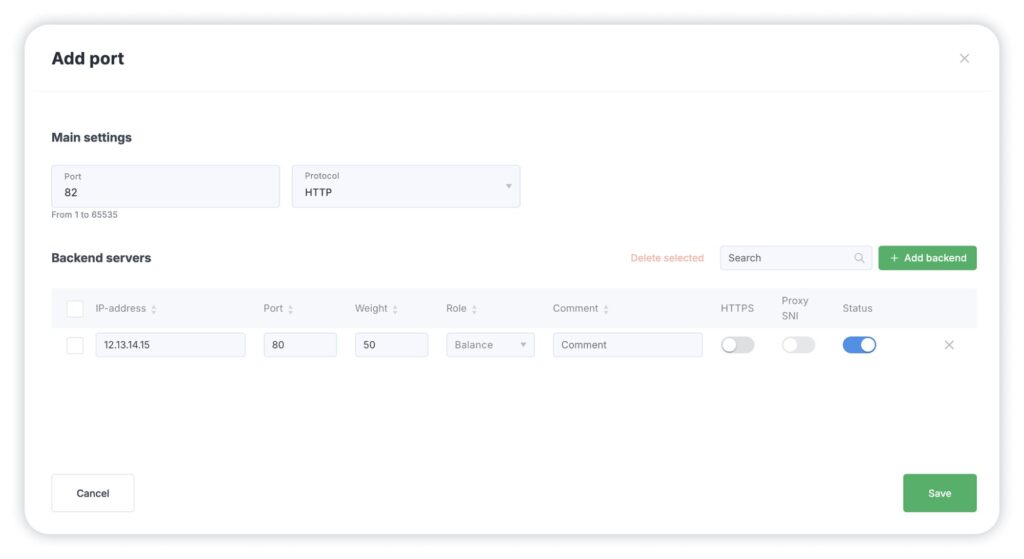This screenshot has width=1024, height=559.
Task: Click the Backend servers heading
Action: tap(101, 258)
